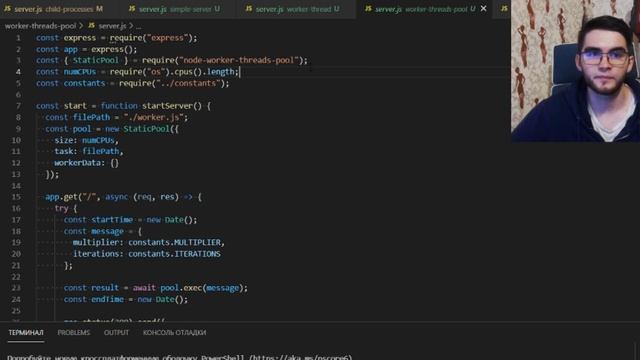Click constants.ITERATIONS on line 20
The image size is (640, 360).
[x=174, y=254]
